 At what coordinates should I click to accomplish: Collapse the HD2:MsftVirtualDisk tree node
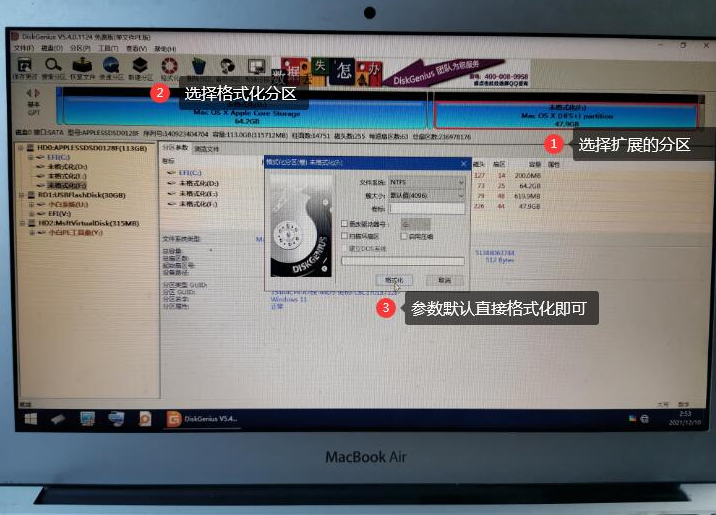[x=21, y=223]
